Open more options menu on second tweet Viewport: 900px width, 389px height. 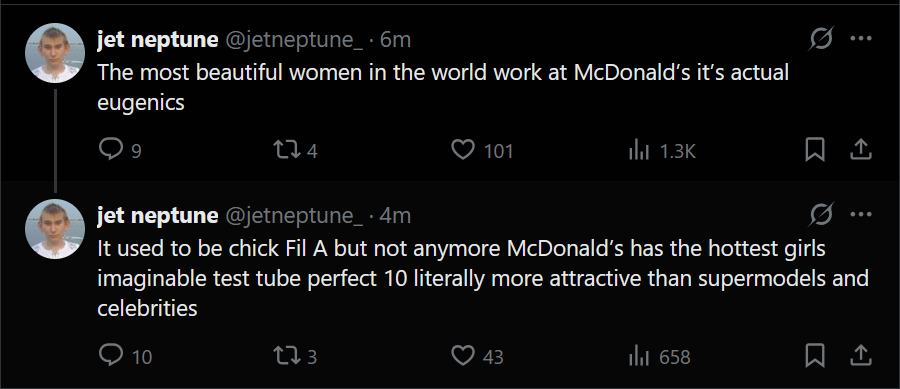point(860,215)
